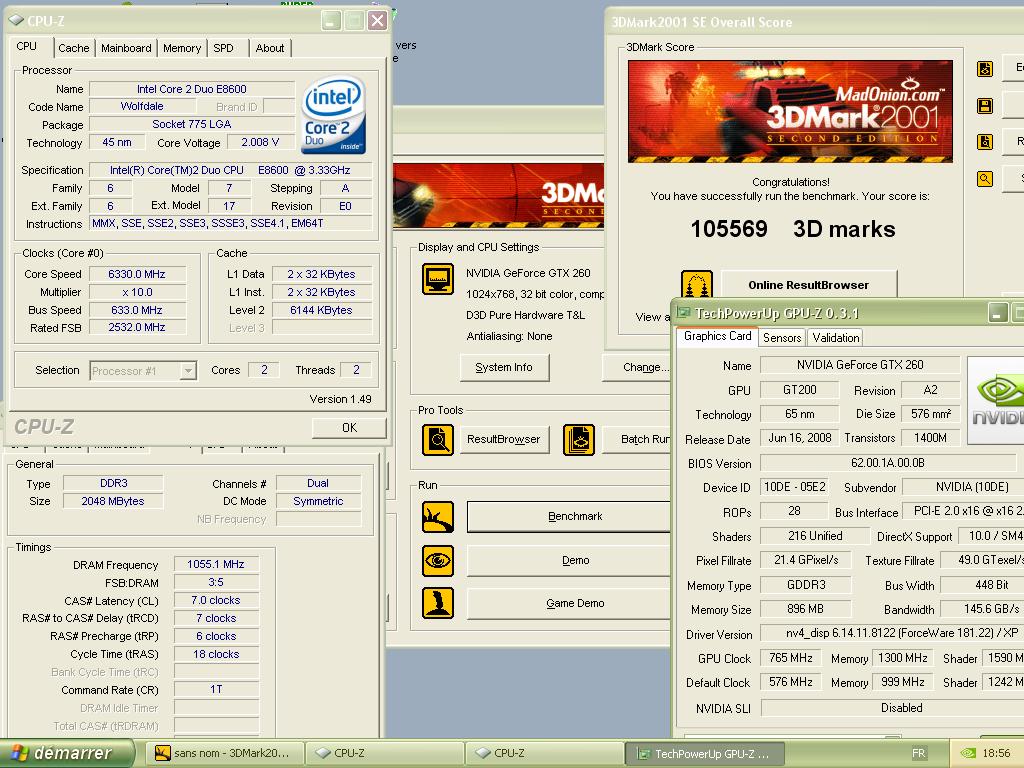Viewport: 1024px width, 768px height.
Task: Click the Batch Run stacked-pages icon
Action: [579, 440]
